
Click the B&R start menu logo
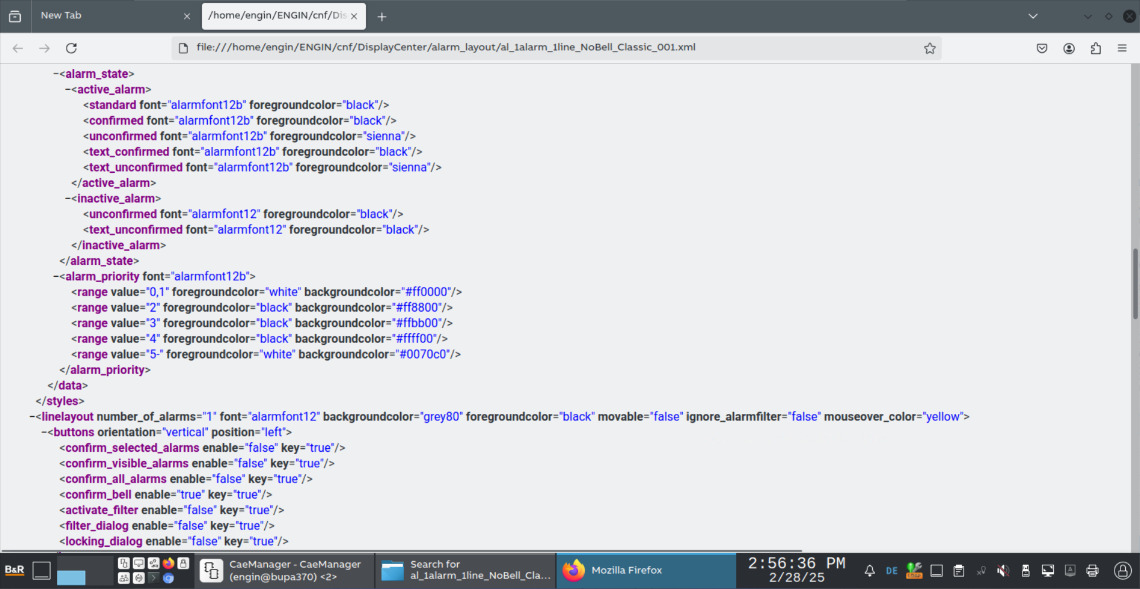click(x=14, y=570)
